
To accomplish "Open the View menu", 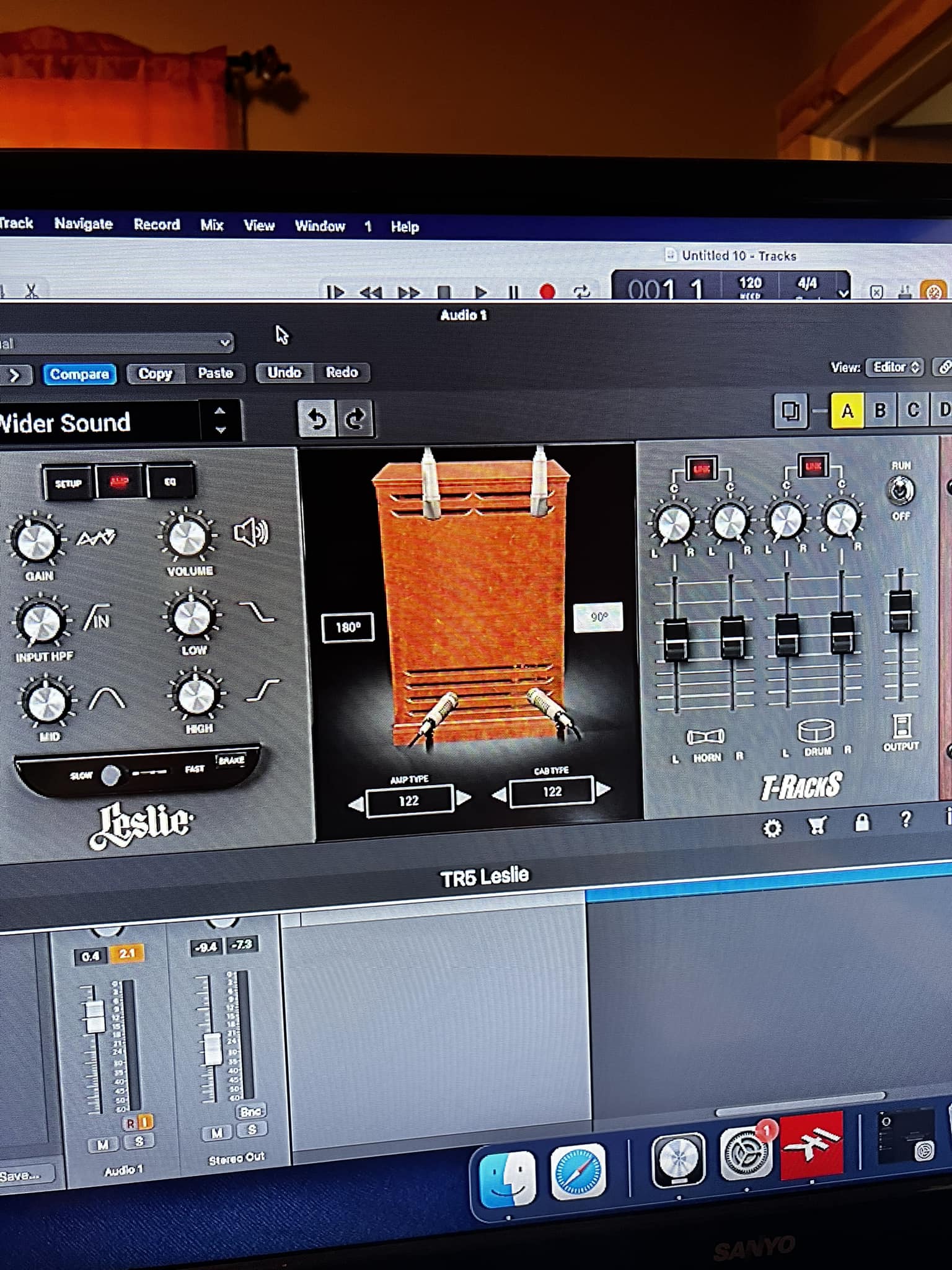I will (259, 226).
